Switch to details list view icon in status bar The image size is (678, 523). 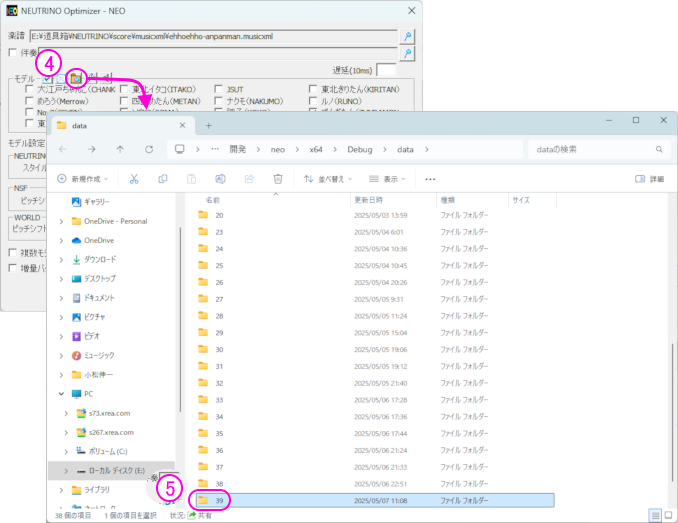656,515
